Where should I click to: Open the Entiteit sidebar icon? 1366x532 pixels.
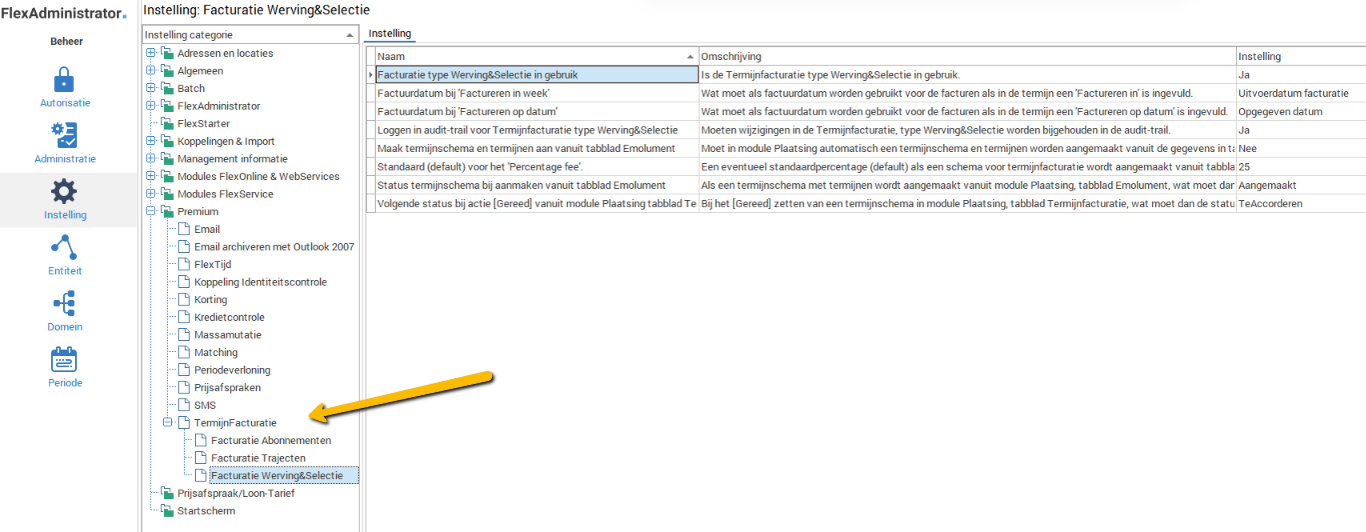(x=65, y=247)
